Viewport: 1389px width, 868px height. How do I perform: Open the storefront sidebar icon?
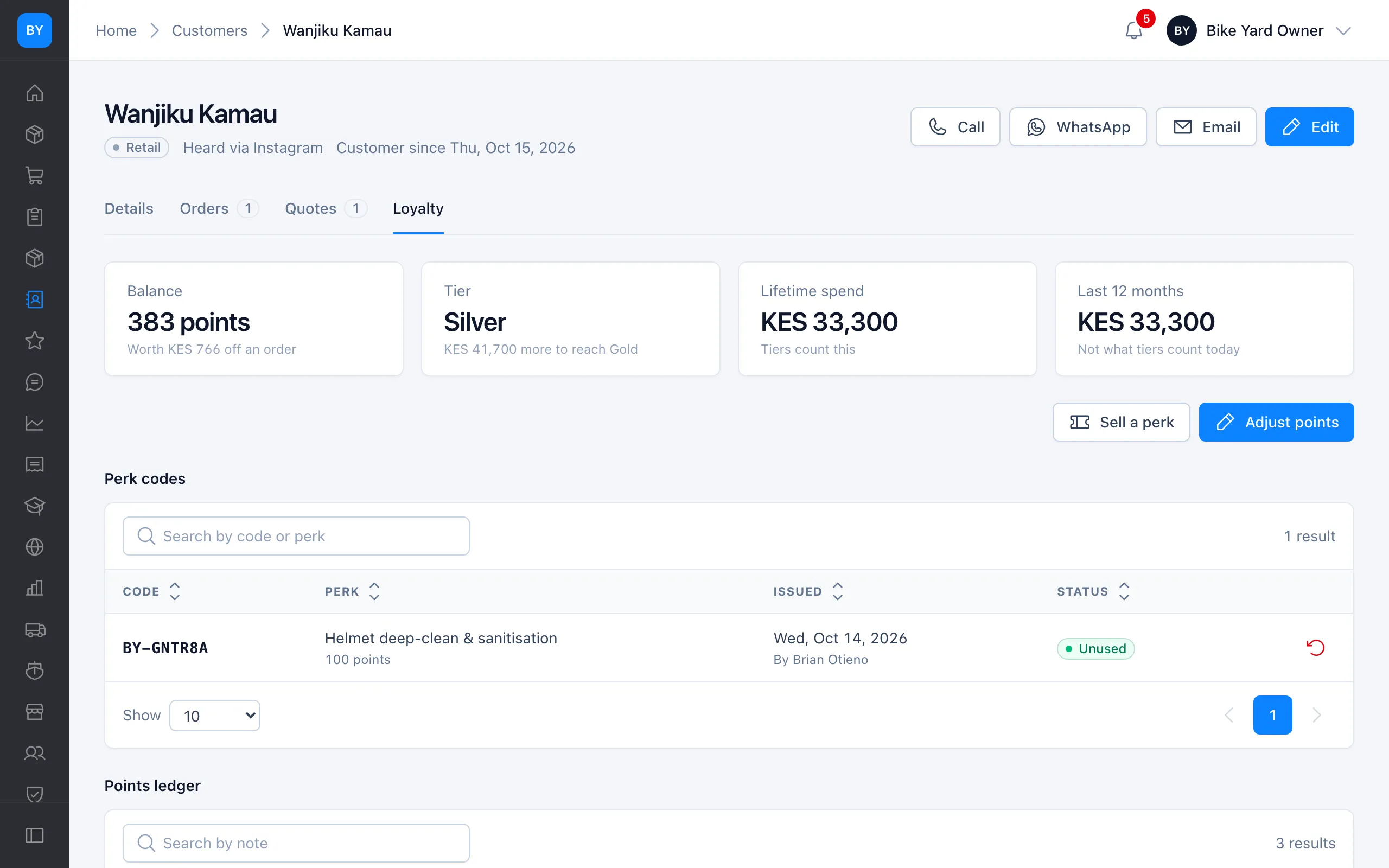pos(34,712)
